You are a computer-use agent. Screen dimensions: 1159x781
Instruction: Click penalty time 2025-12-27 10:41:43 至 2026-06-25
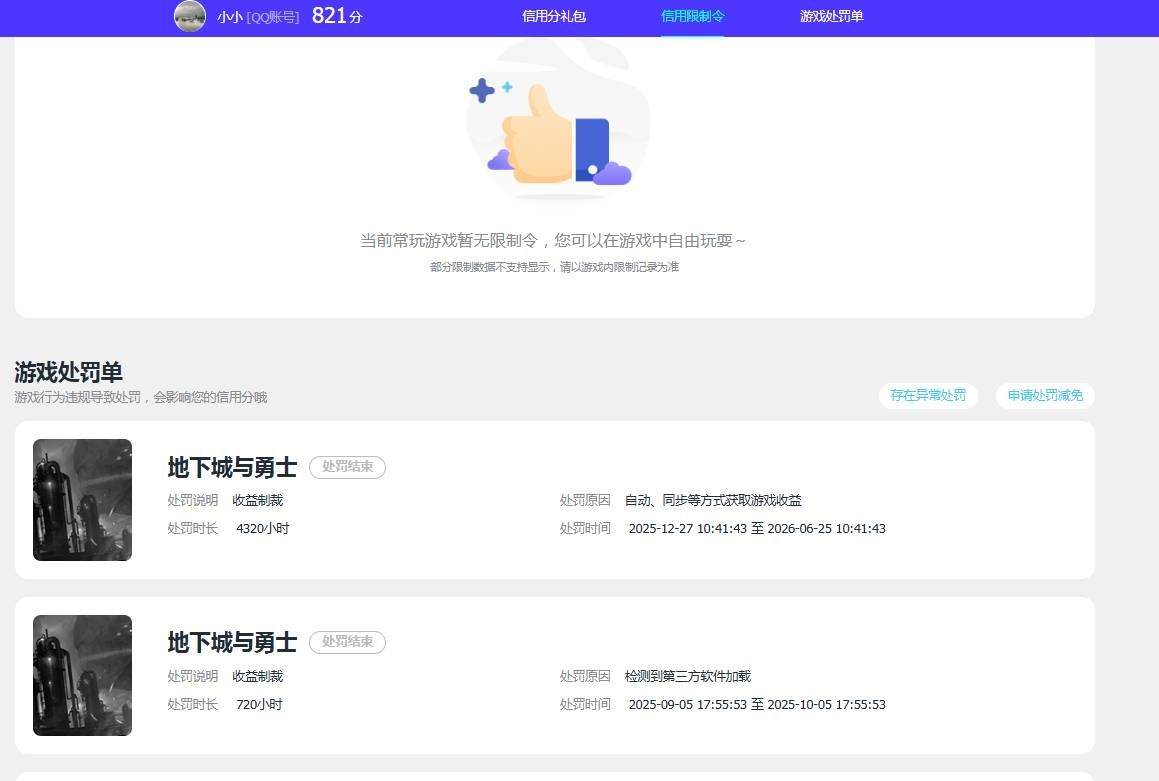[x=757, y=528]
